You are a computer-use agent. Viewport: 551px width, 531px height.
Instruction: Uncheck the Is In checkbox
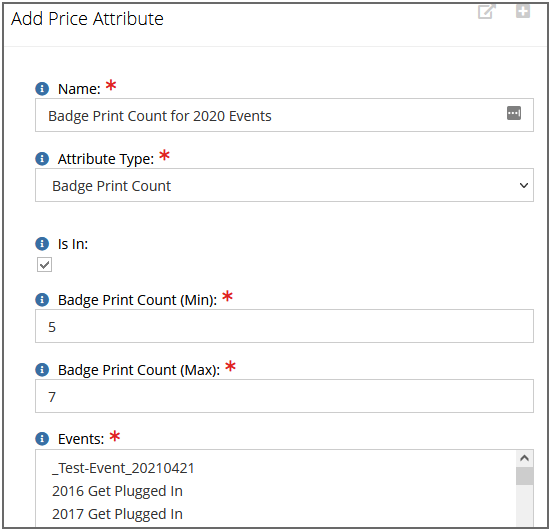click(x=44, y=265)
